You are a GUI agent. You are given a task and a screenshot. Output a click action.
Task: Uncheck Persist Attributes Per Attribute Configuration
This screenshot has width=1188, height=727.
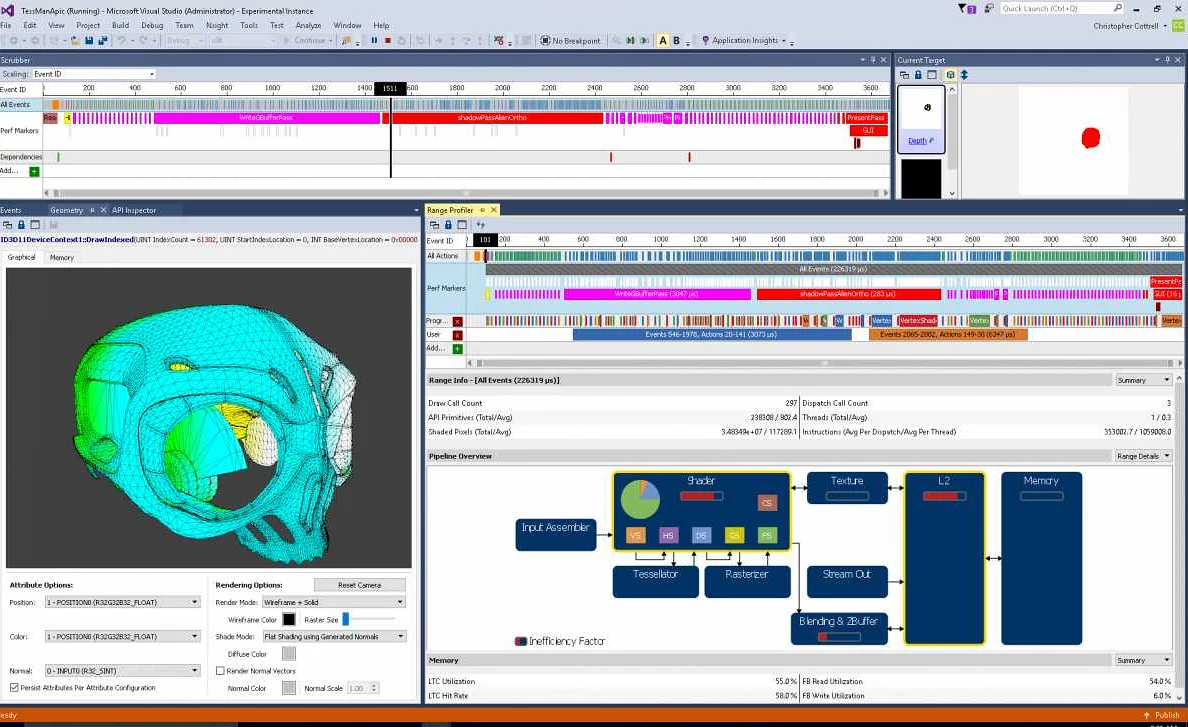14,688
